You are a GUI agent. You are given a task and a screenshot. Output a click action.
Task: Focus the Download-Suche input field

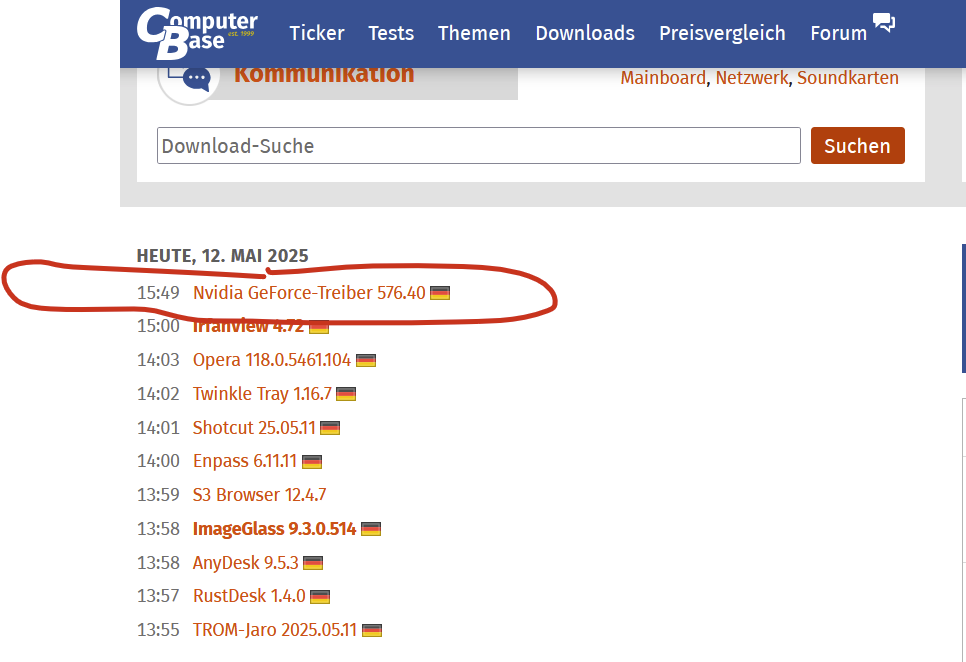tap(479, 146)
